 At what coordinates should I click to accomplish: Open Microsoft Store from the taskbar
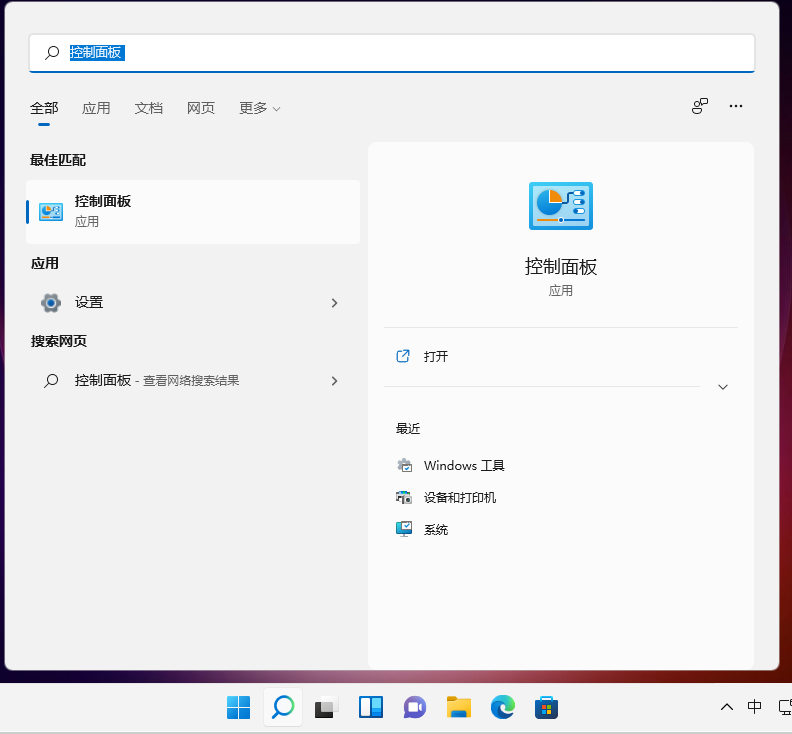546,708
